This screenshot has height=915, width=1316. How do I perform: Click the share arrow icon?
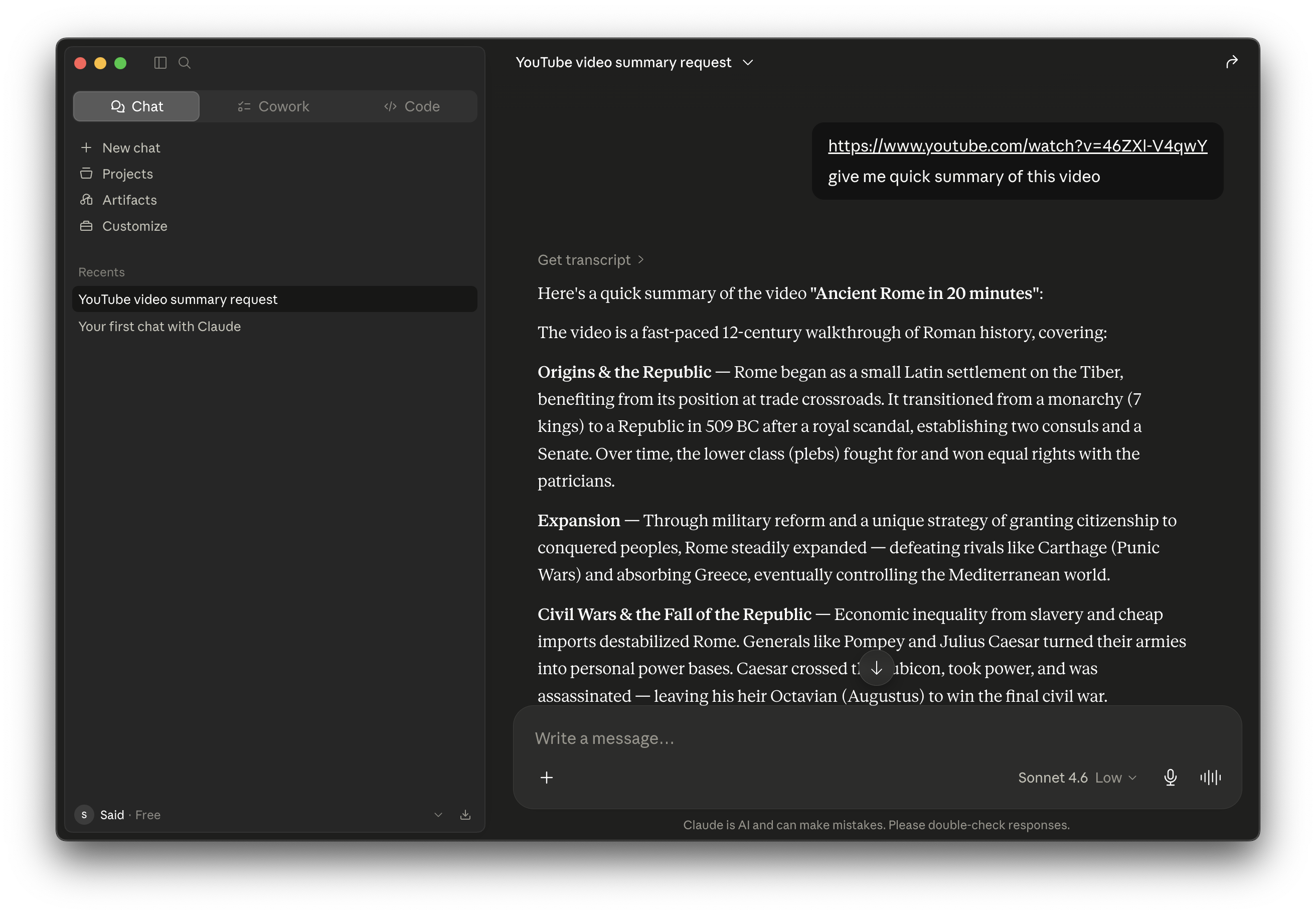[1231, 62]
